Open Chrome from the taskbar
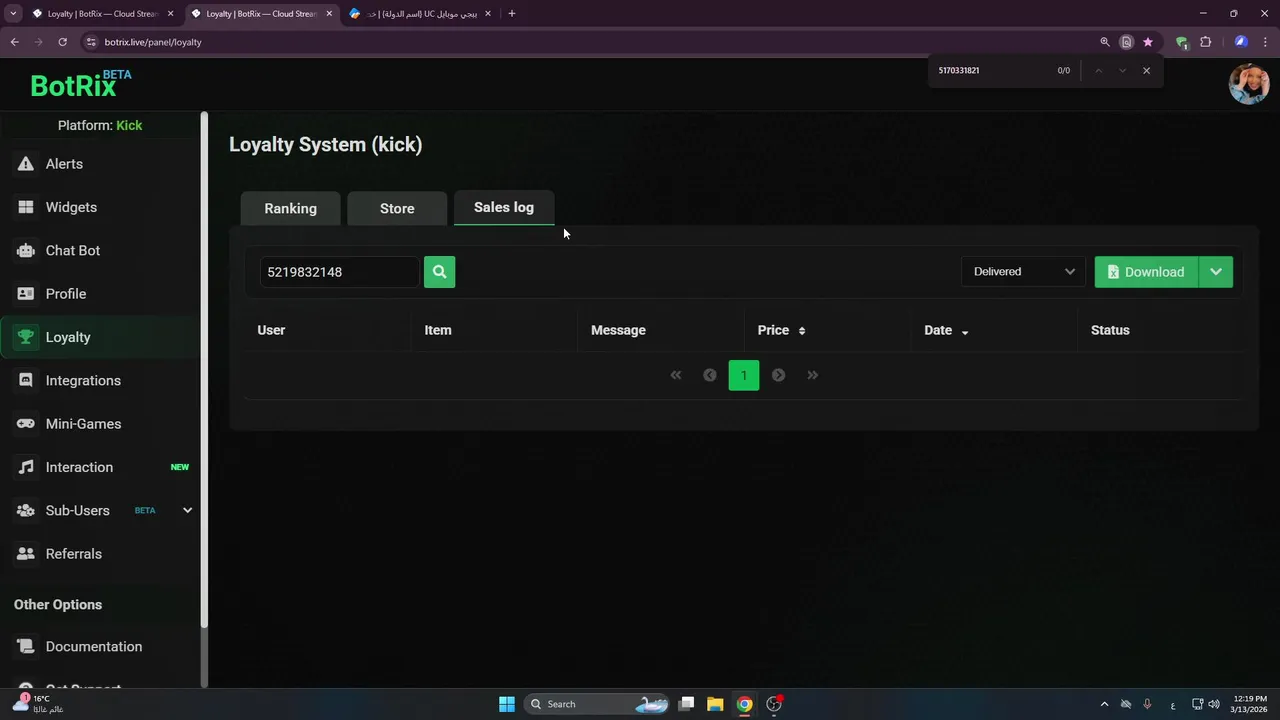This screenshot has height=720, width=1280. pyautogui.click(x=744, y=704)
